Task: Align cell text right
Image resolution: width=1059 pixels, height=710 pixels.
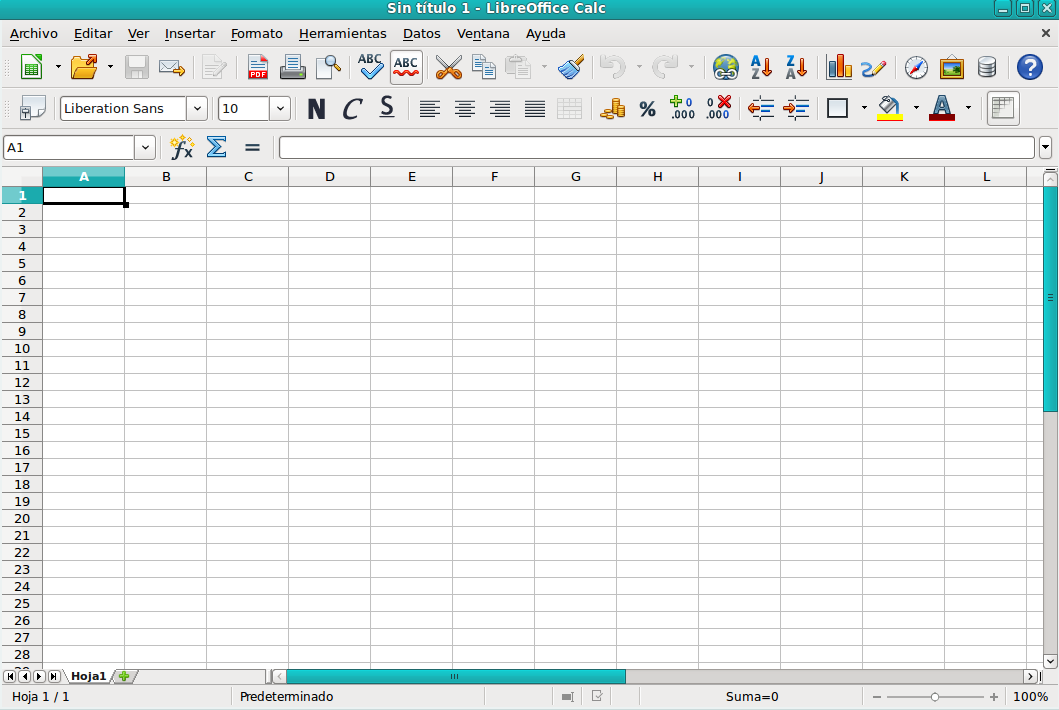Action: pos(500,108)
